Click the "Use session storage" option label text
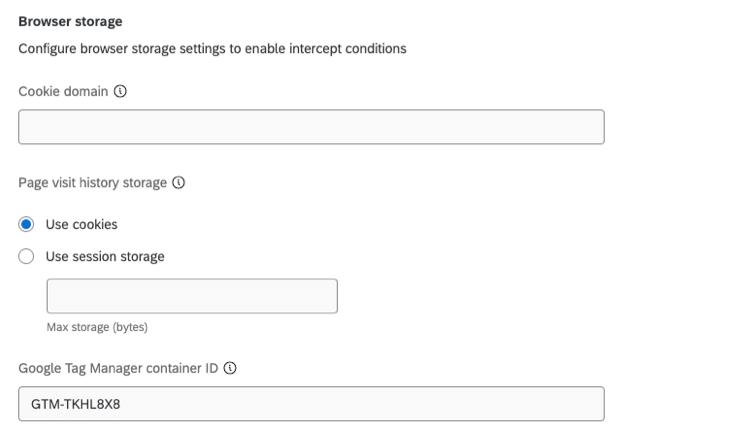 pos(105,256)
